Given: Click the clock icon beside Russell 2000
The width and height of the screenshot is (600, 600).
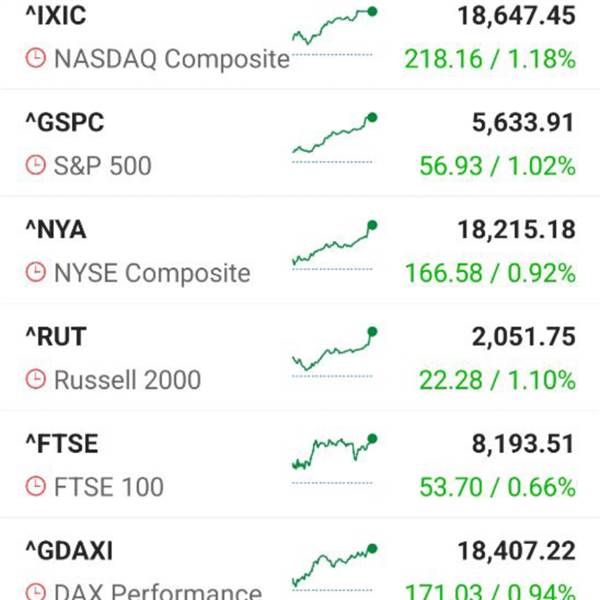Looking at the screenshot, I should tap(36, 380).
